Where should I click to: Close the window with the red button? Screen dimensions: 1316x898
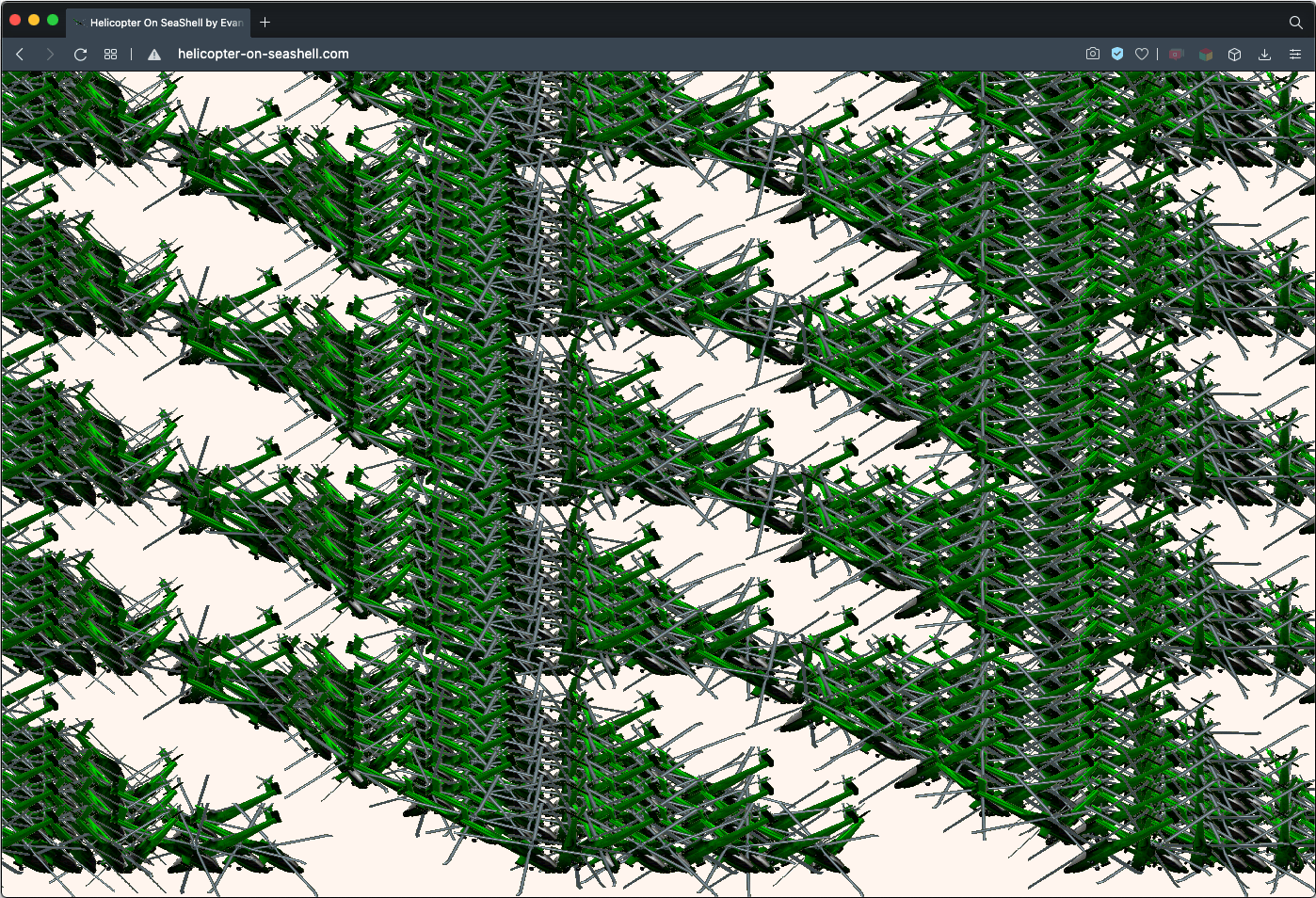pyautogui.click(x=15, y=20)
